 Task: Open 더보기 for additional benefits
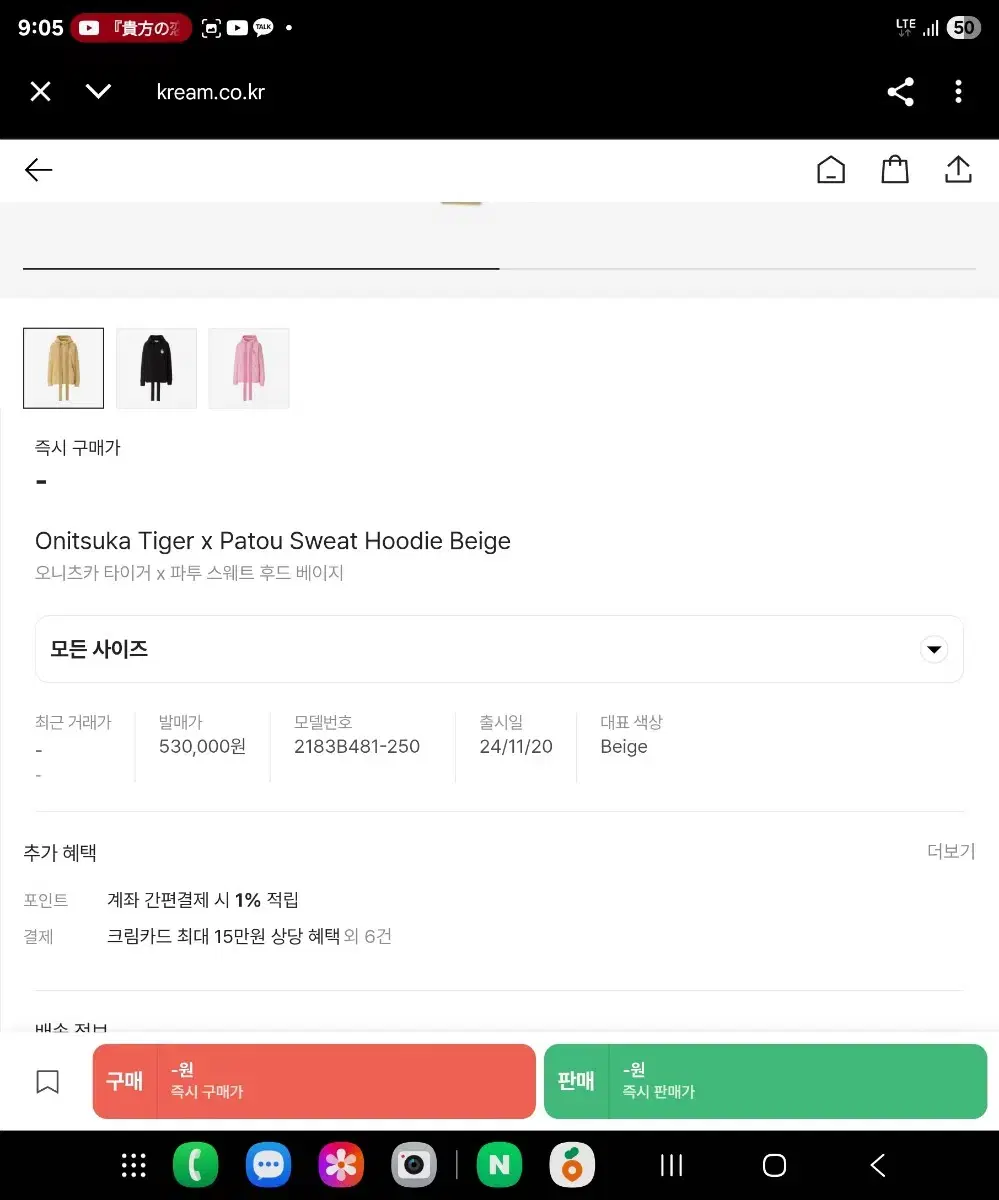pyautogui.click(x=951, y=851)
